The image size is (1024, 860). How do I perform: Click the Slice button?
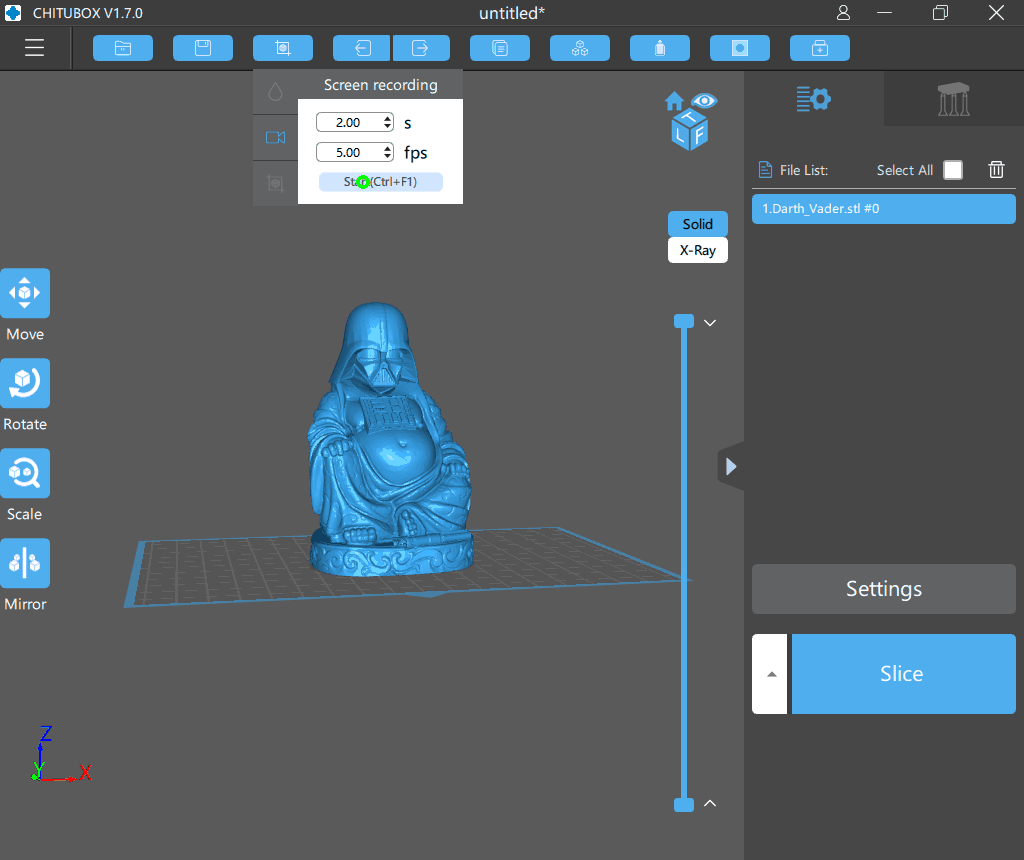[903, 674]
